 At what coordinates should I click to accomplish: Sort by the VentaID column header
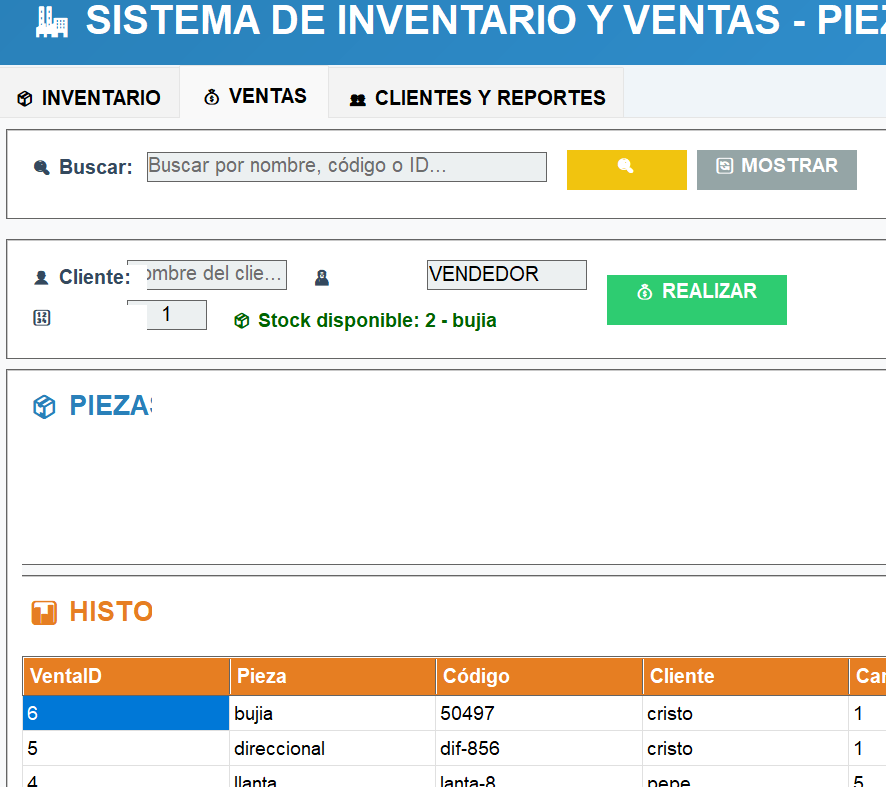126,677
